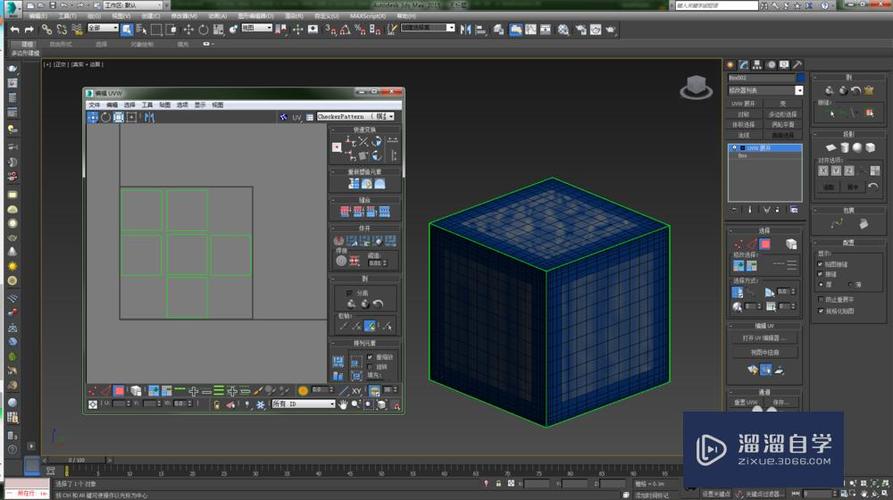Open the Edit menu in Edit UVWs

[112, 105]
